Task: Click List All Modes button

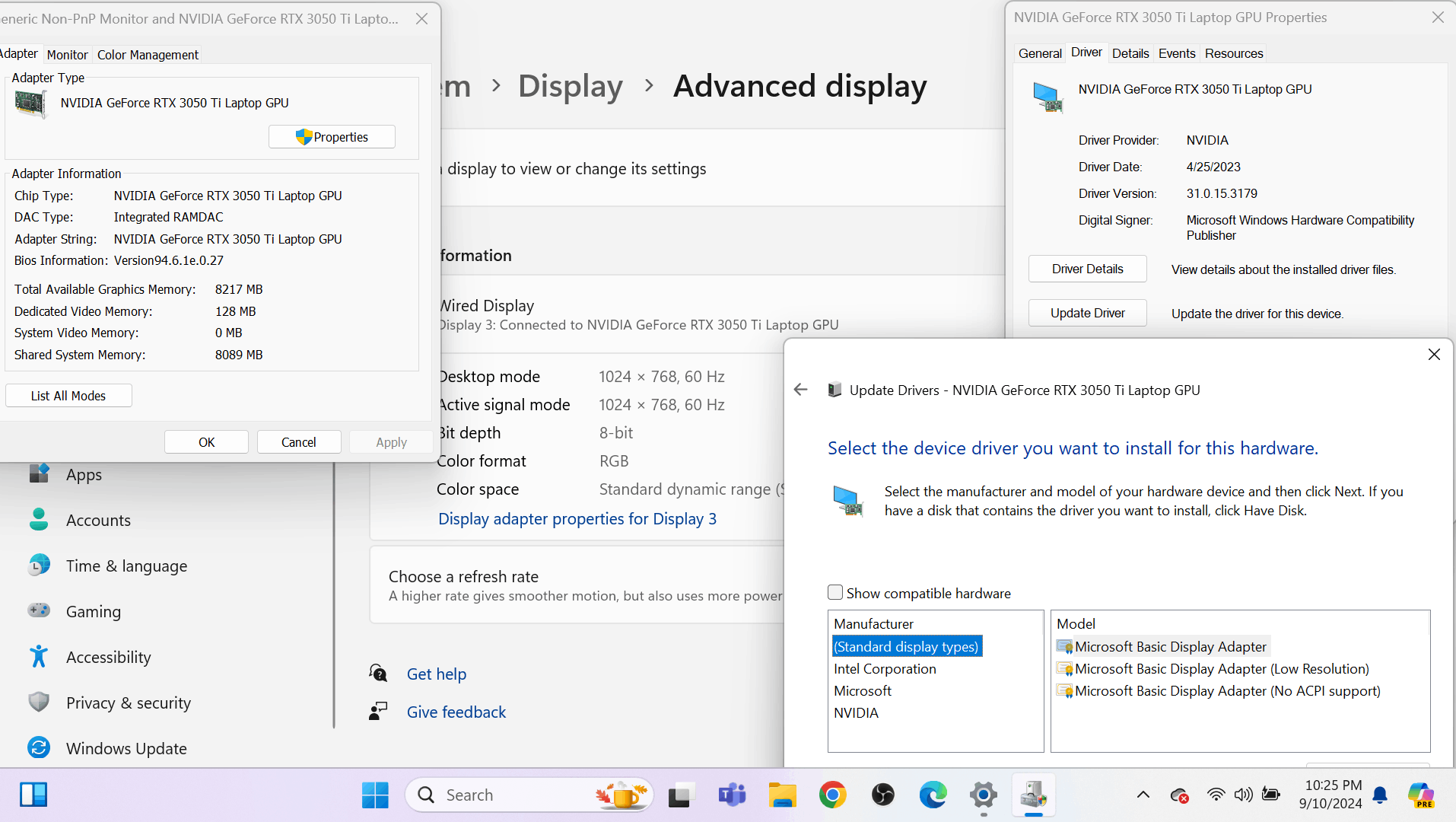Action: point(68,396)
